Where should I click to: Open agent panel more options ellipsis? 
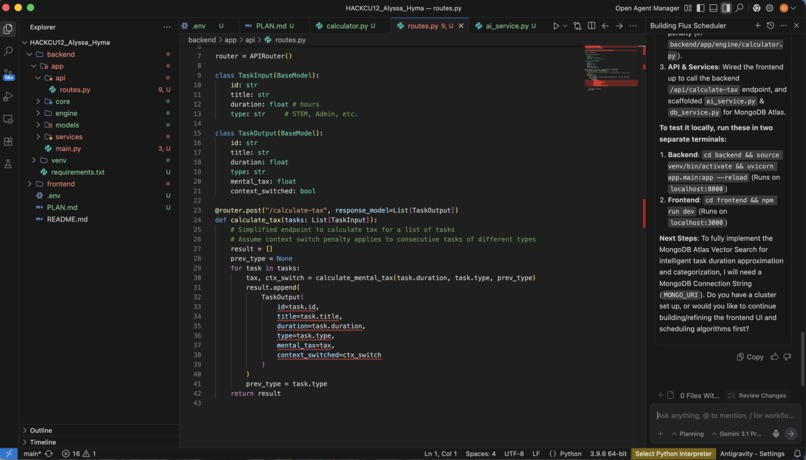783,25
